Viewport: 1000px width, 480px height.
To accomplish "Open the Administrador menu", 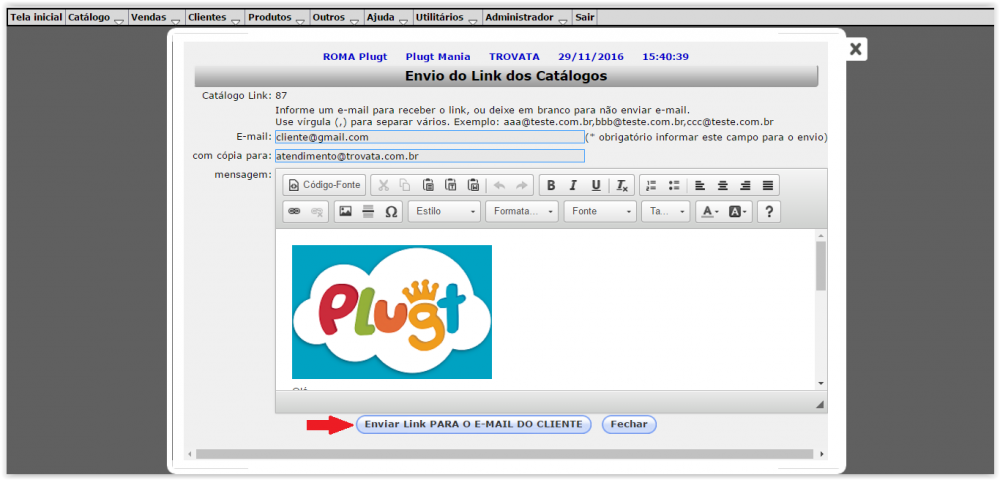I will coord(527,18).
